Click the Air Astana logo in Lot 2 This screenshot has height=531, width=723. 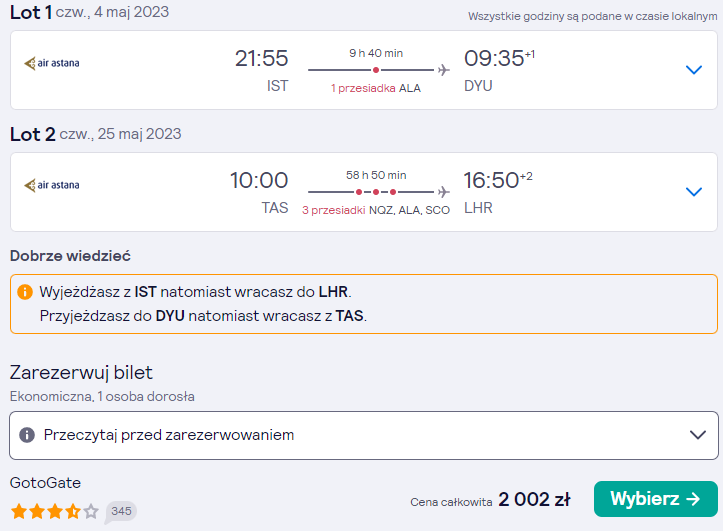pos(52,185)
